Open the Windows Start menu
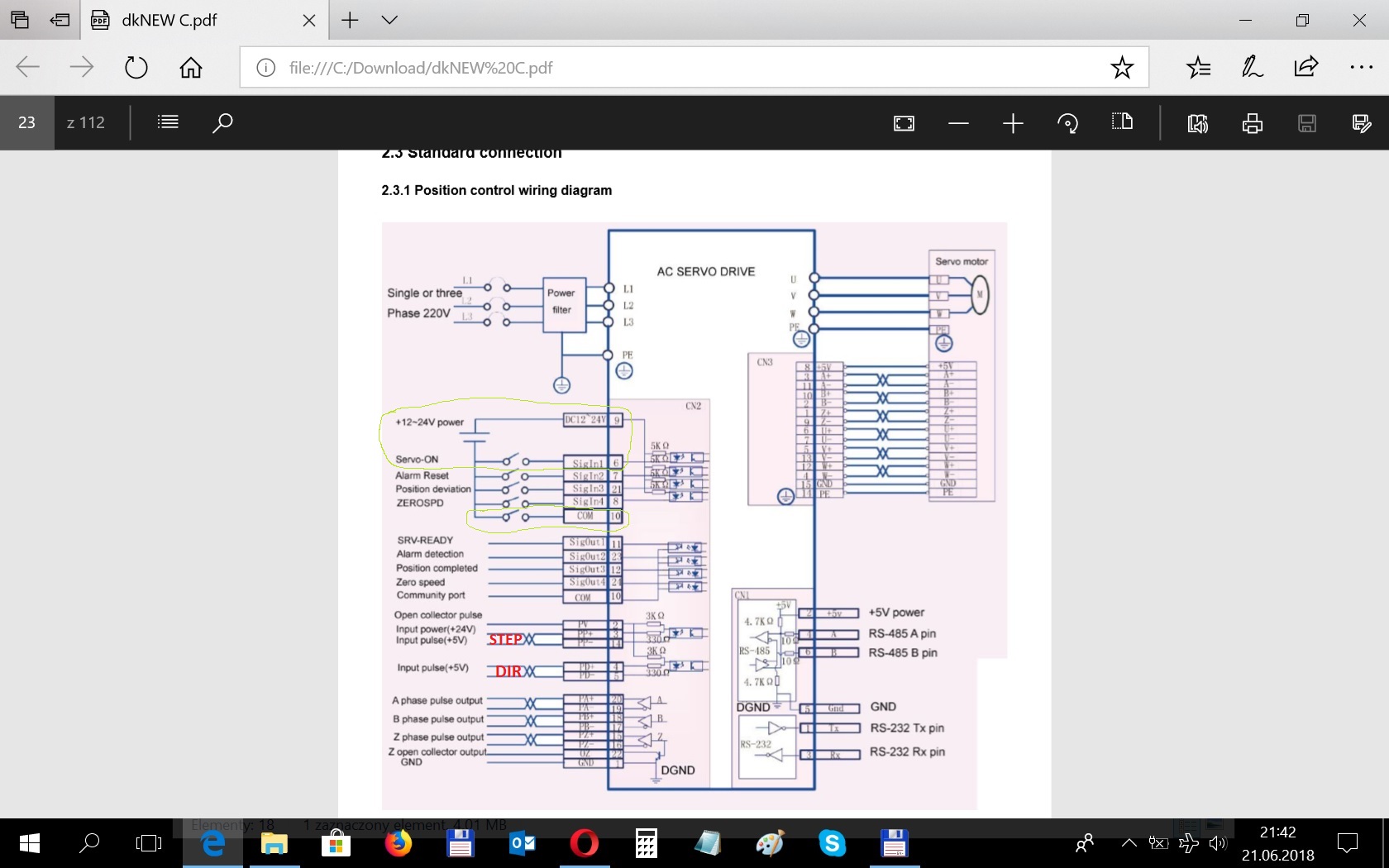Image resolution: width=1389 pixels, height=868 pixels. point(29,843)
